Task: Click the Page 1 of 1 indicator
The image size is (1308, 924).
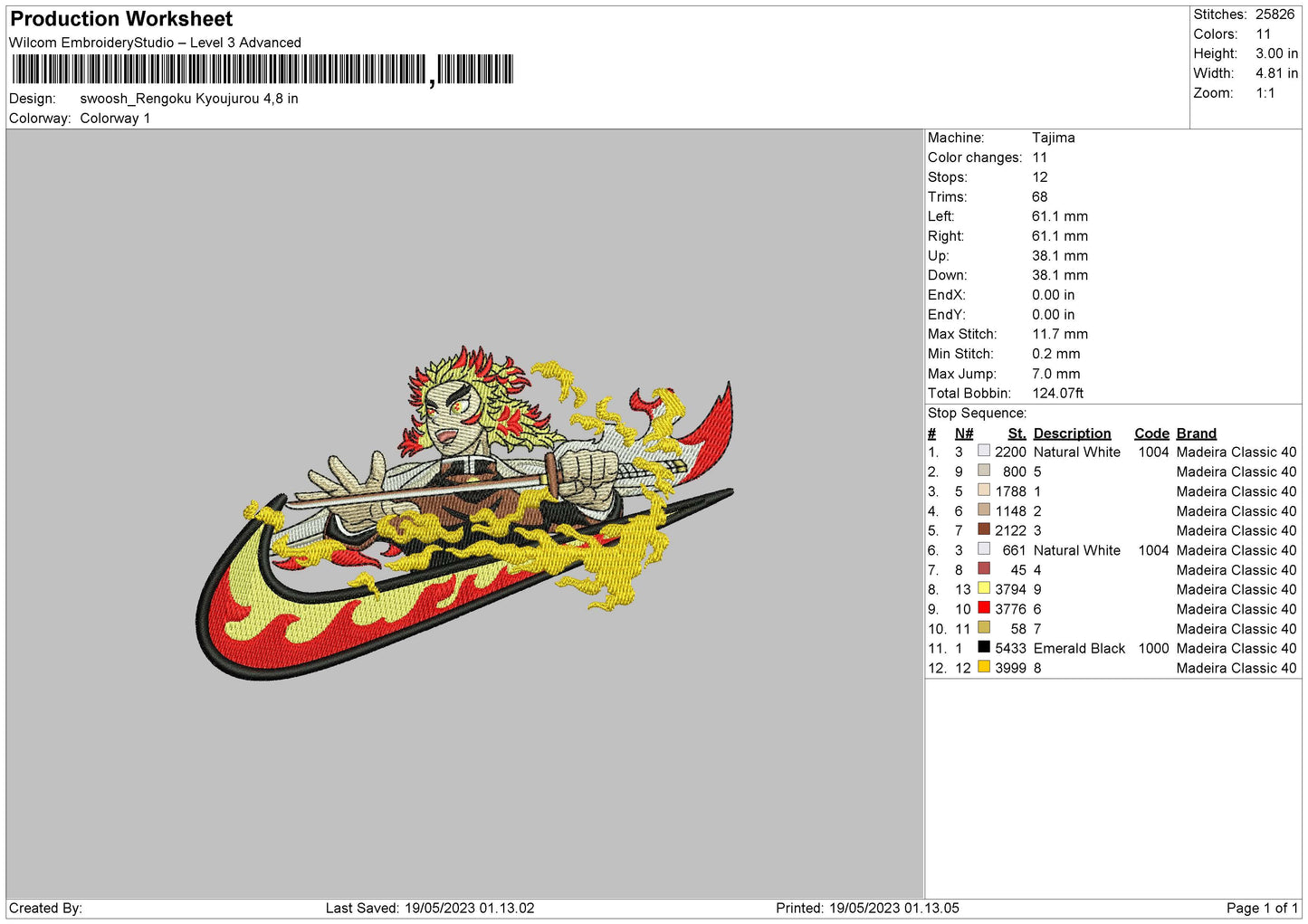Action: pos(1261,908)
